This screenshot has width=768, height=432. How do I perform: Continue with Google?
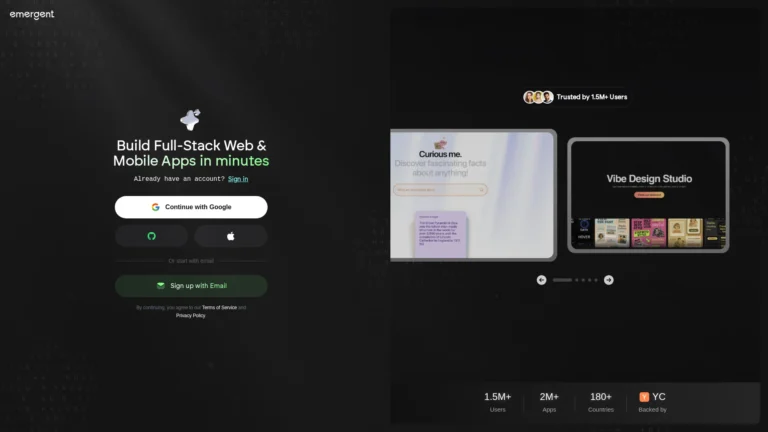[x=191, y=207]
